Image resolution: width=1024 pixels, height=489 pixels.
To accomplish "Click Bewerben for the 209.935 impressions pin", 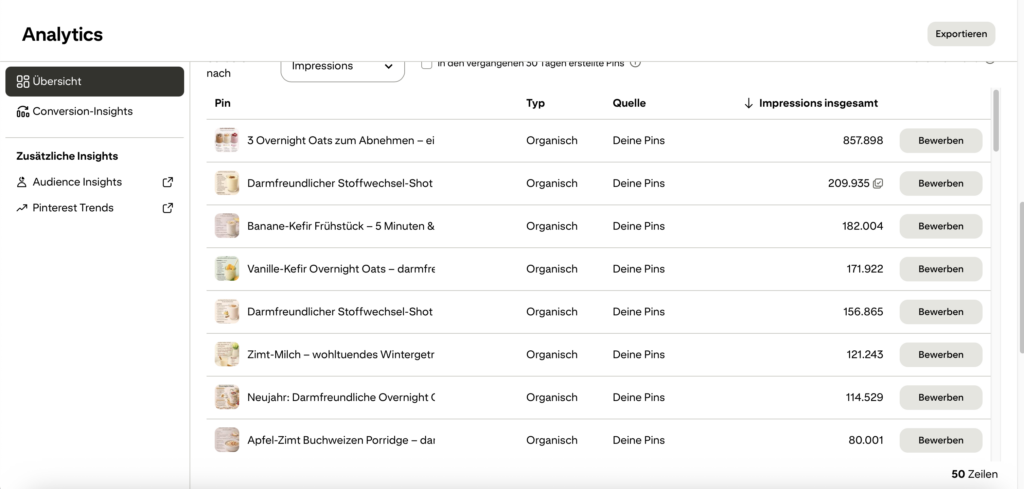I will (940, 183).
